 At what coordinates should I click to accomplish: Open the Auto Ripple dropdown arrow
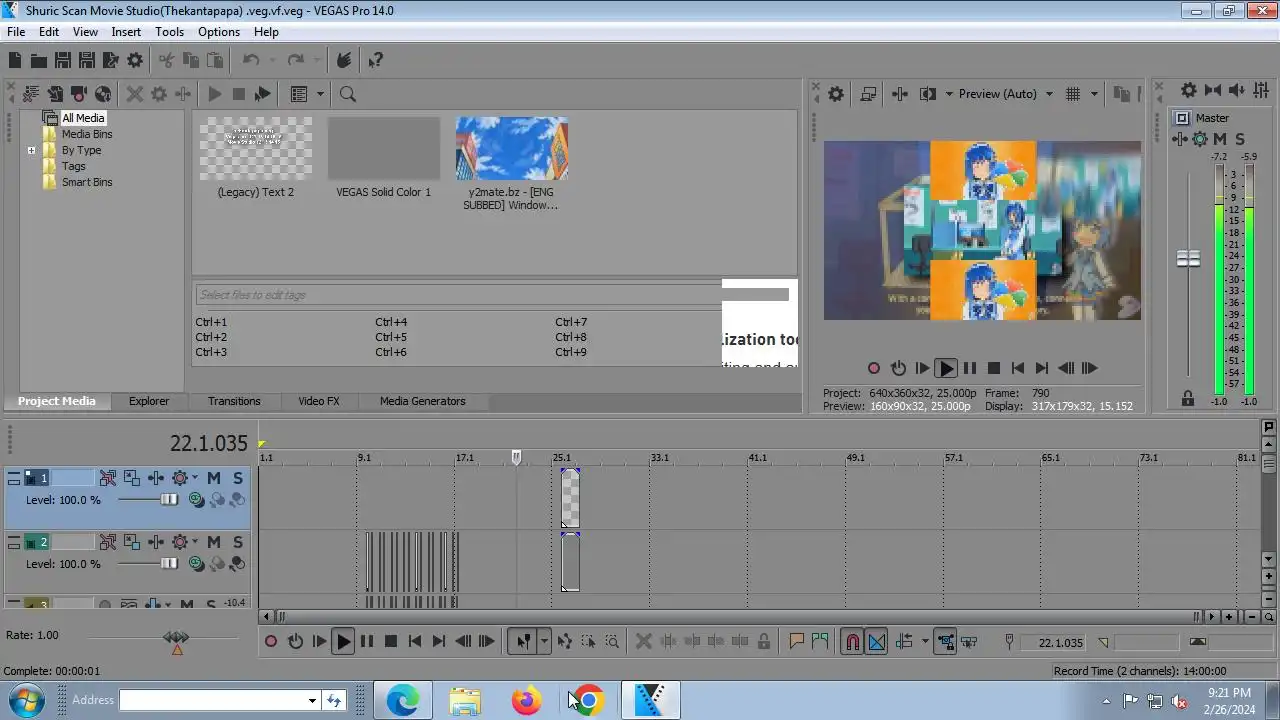pos(925,642)
